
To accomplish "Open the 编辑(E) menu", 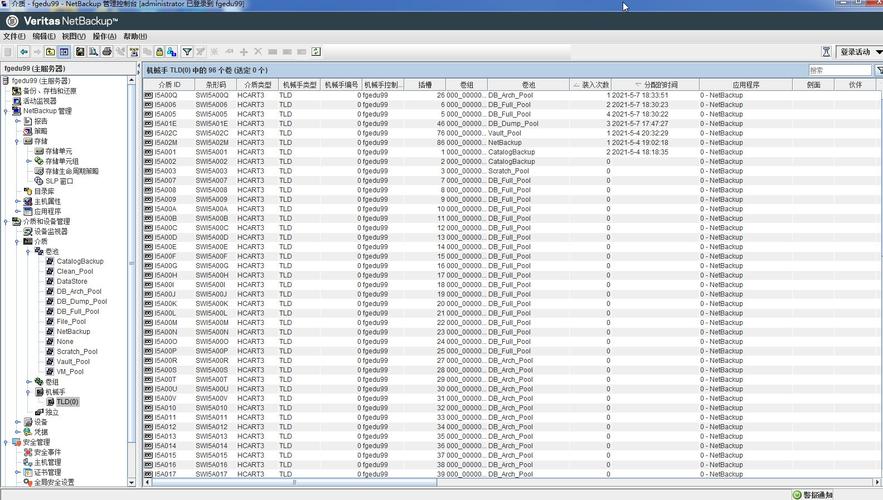I will point(44,36).
